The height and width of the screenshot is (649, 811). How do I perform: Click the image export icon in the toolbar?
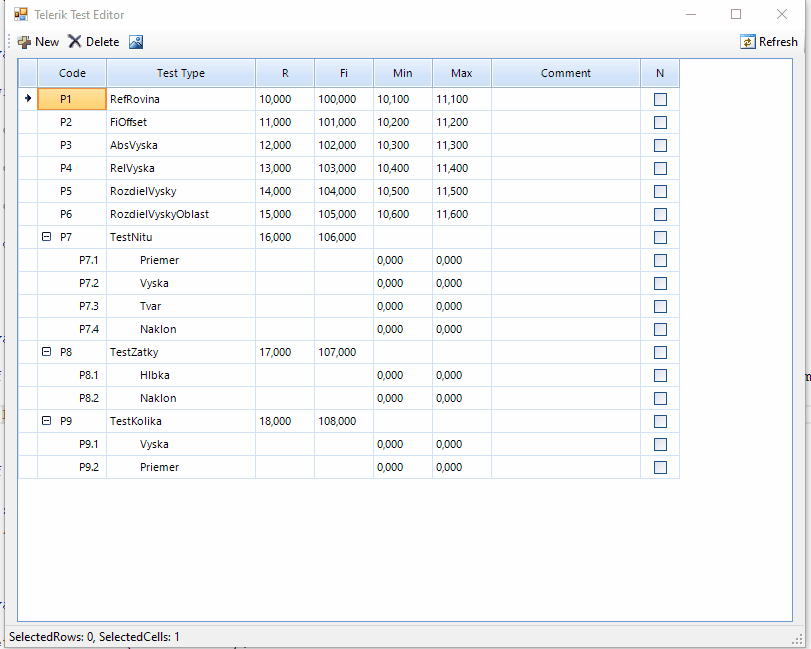(136, 42)
